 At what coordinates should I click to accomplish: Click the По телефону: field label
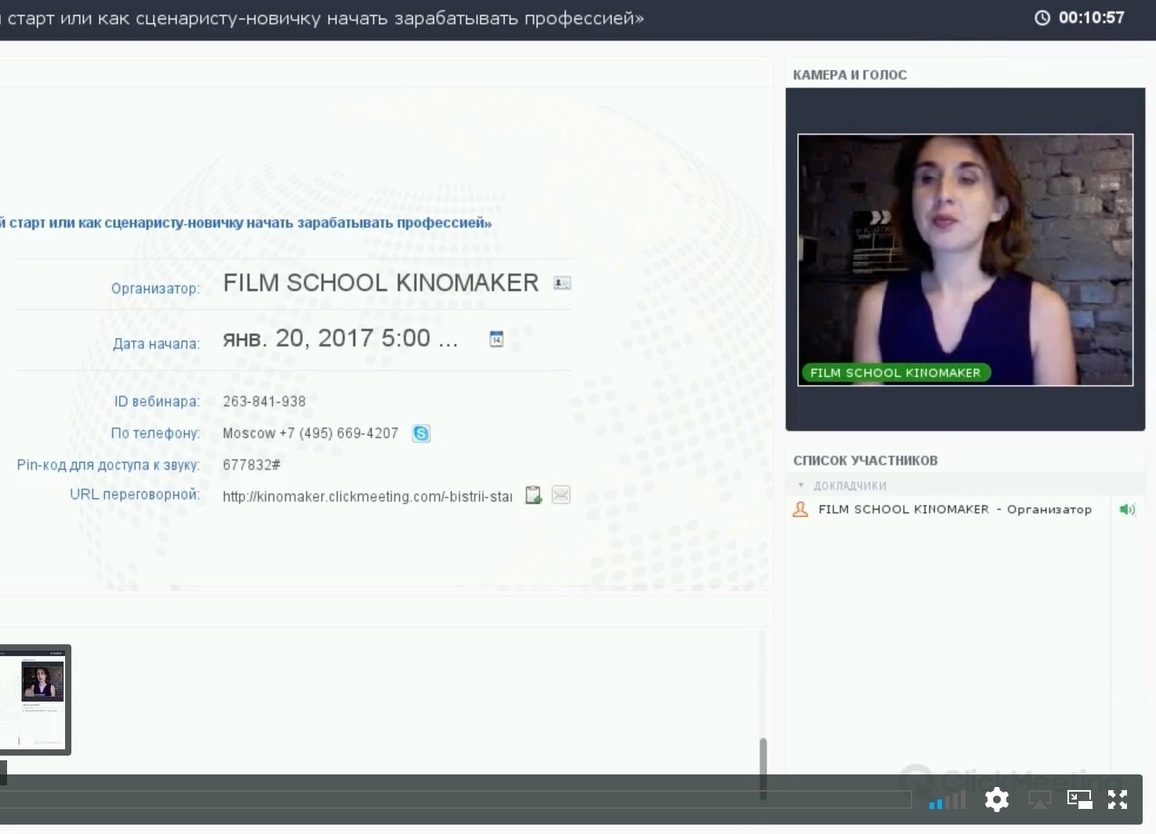(156, 434)
